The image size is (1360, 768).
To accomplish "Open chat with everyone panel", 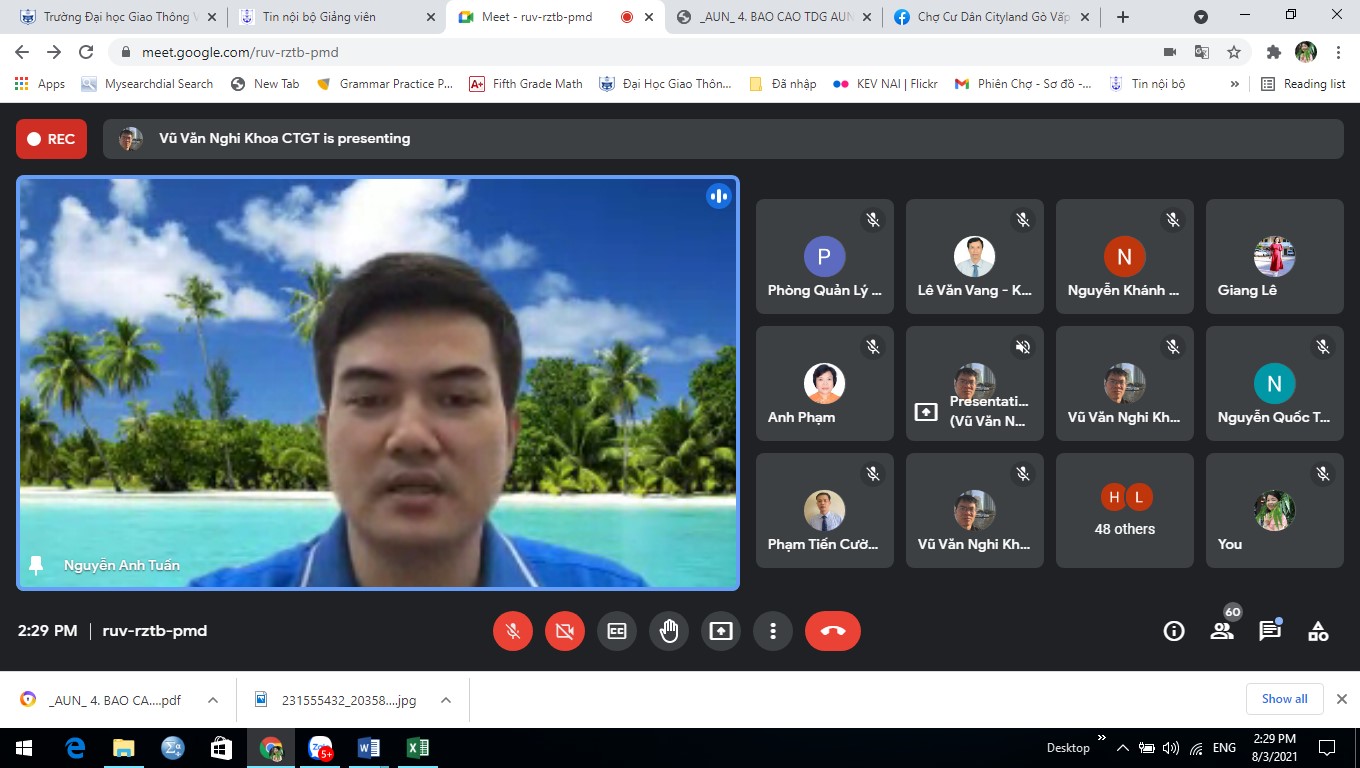I will tap(1270, 631).
